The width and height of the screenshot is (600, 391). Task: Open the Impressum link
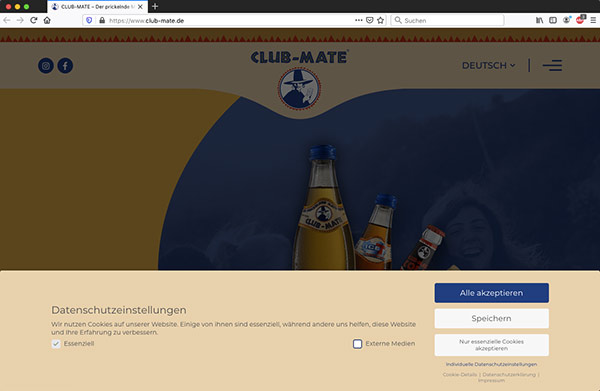point(491,380)
